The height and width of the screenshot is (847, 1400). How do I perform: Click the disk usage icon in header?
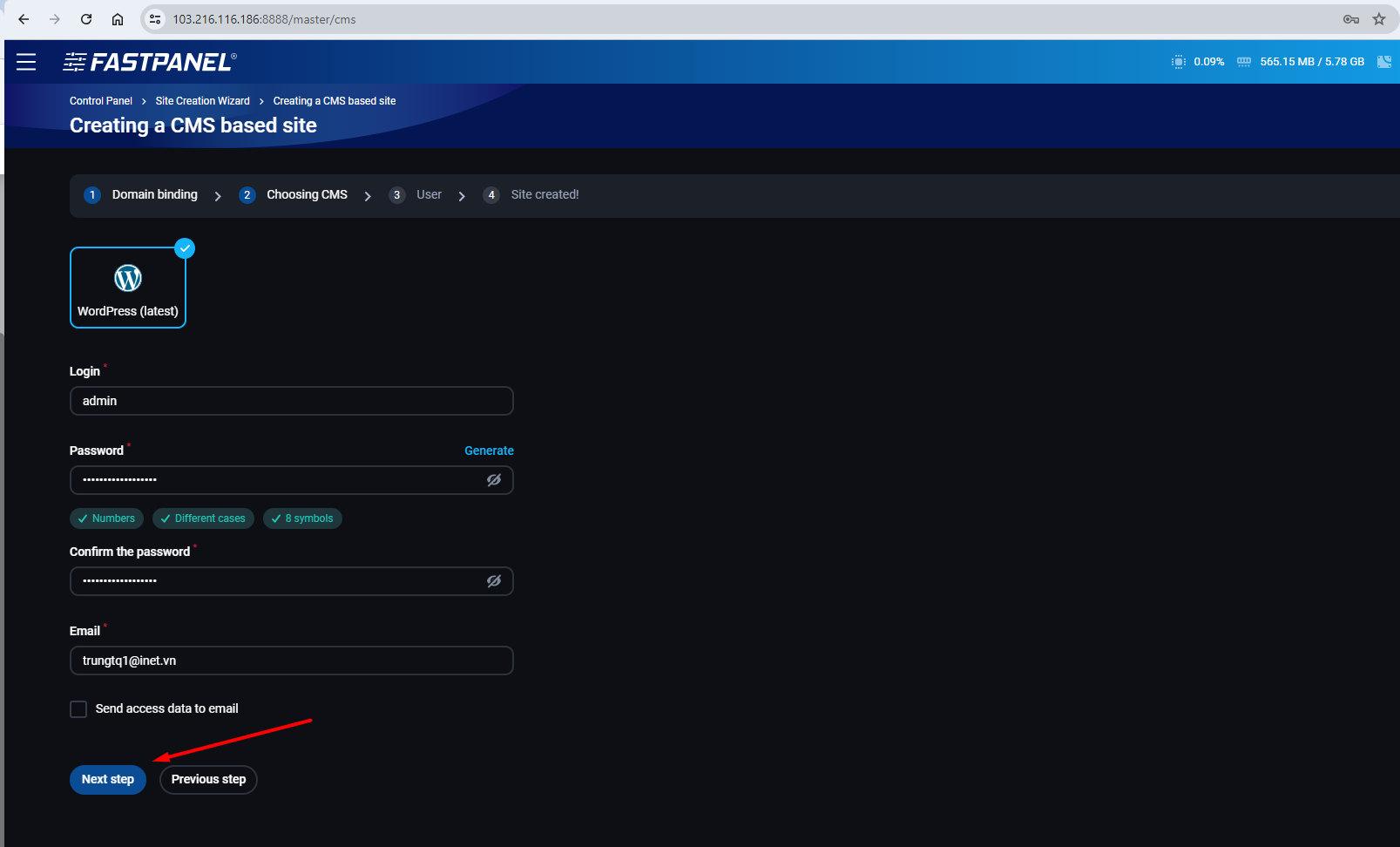click(1384, 62)
